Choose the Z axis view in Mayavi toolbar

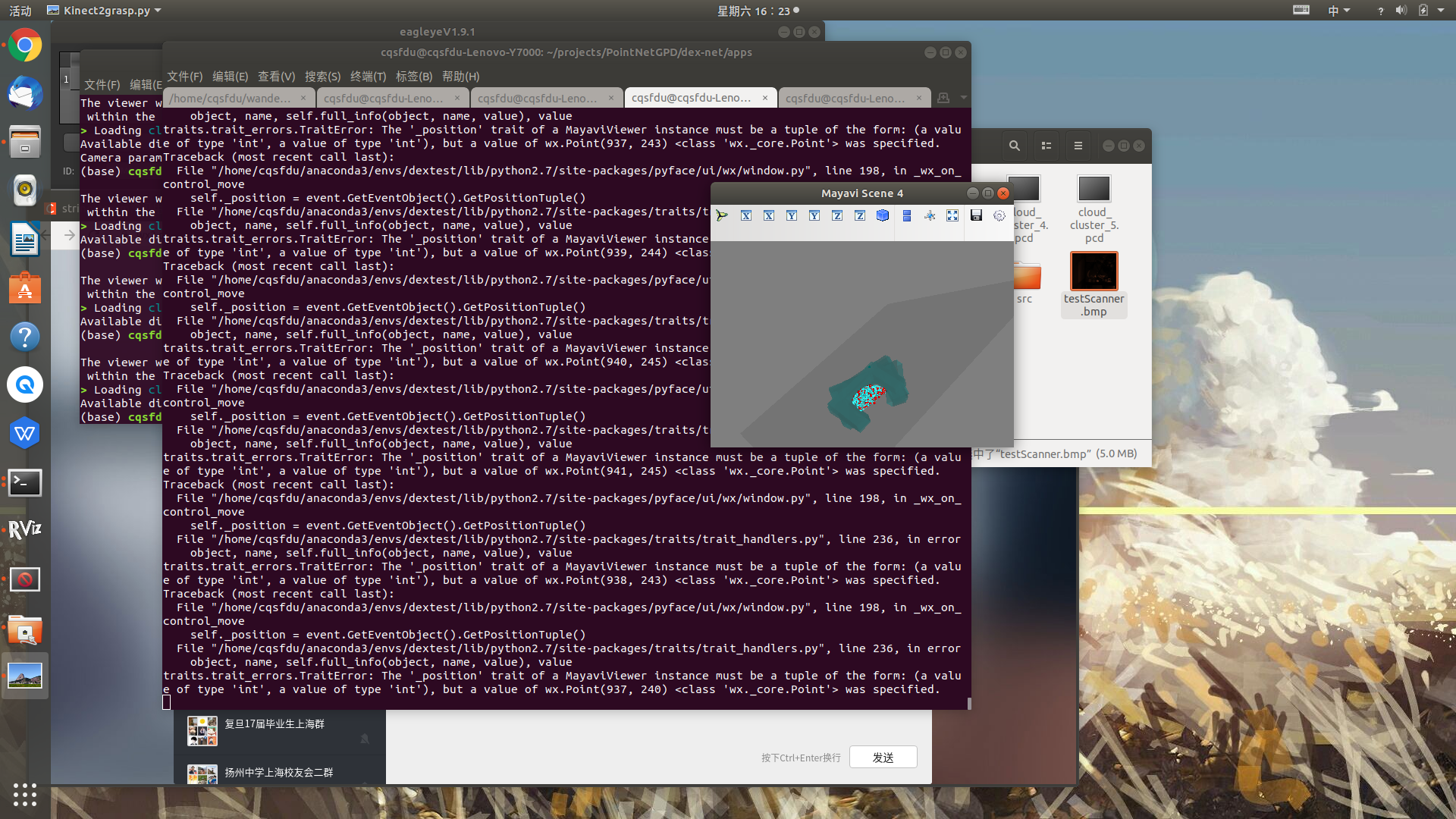[x=837, y=215]
